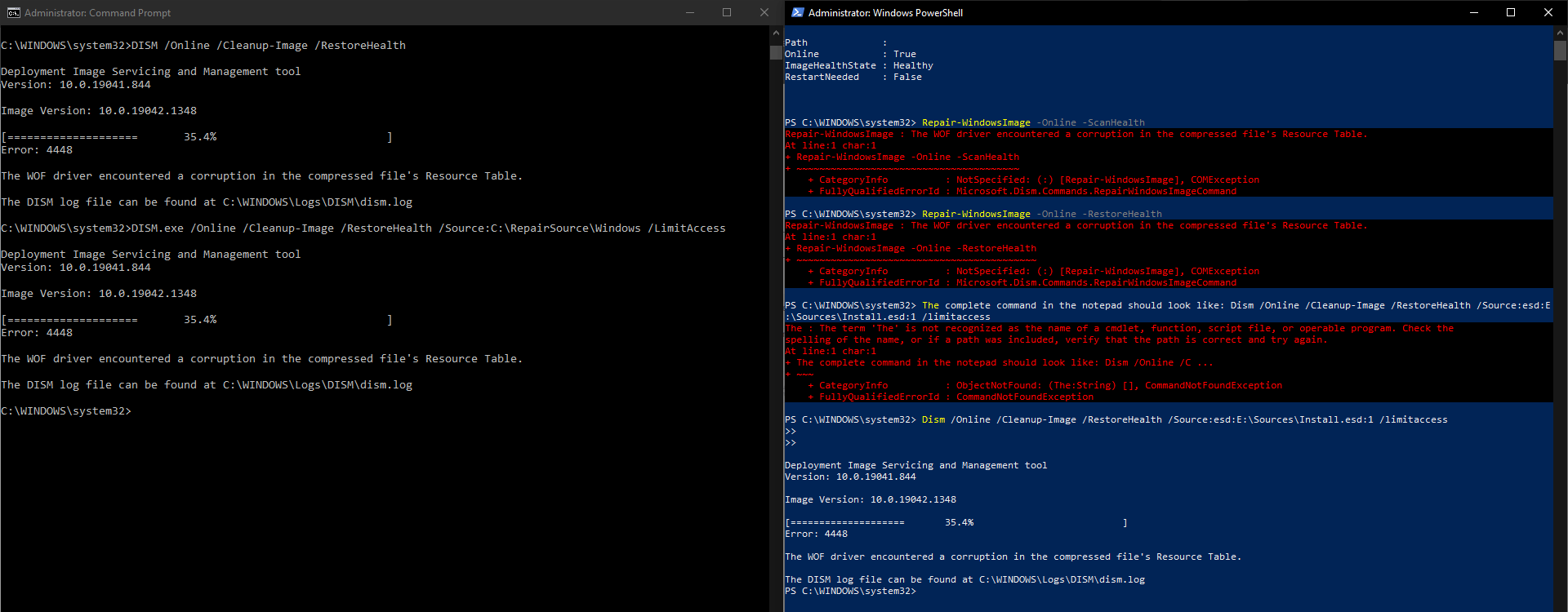
Task: Click Windows PowerShell title bar text
Action: (x=885, y=13)
